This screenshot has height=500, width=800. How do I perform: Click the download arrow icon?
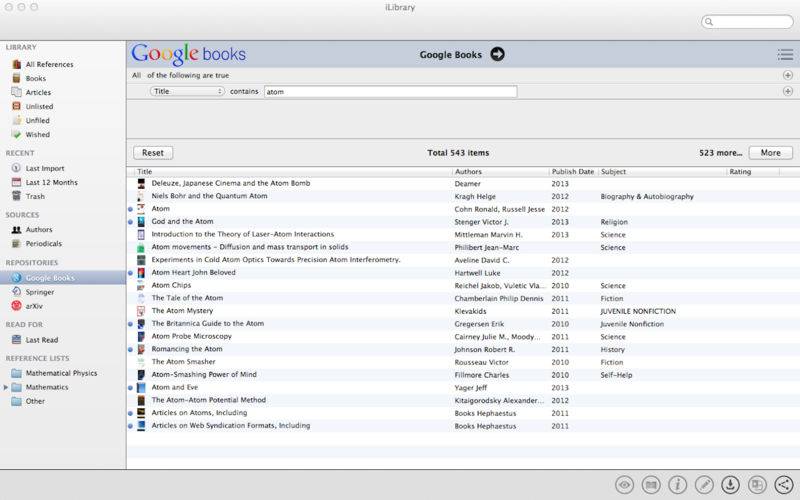point(731,485)
